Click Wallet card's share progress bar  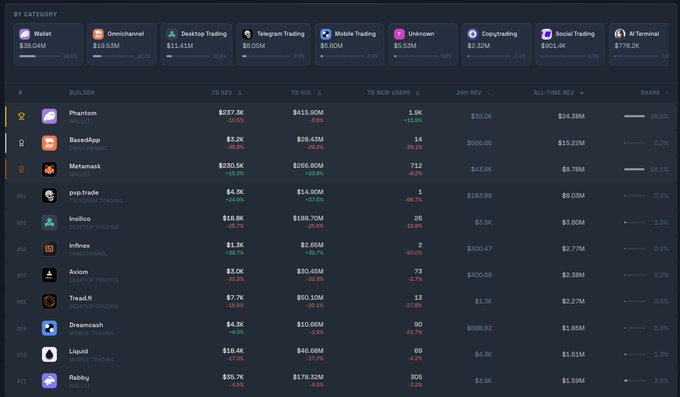(39, 56)
